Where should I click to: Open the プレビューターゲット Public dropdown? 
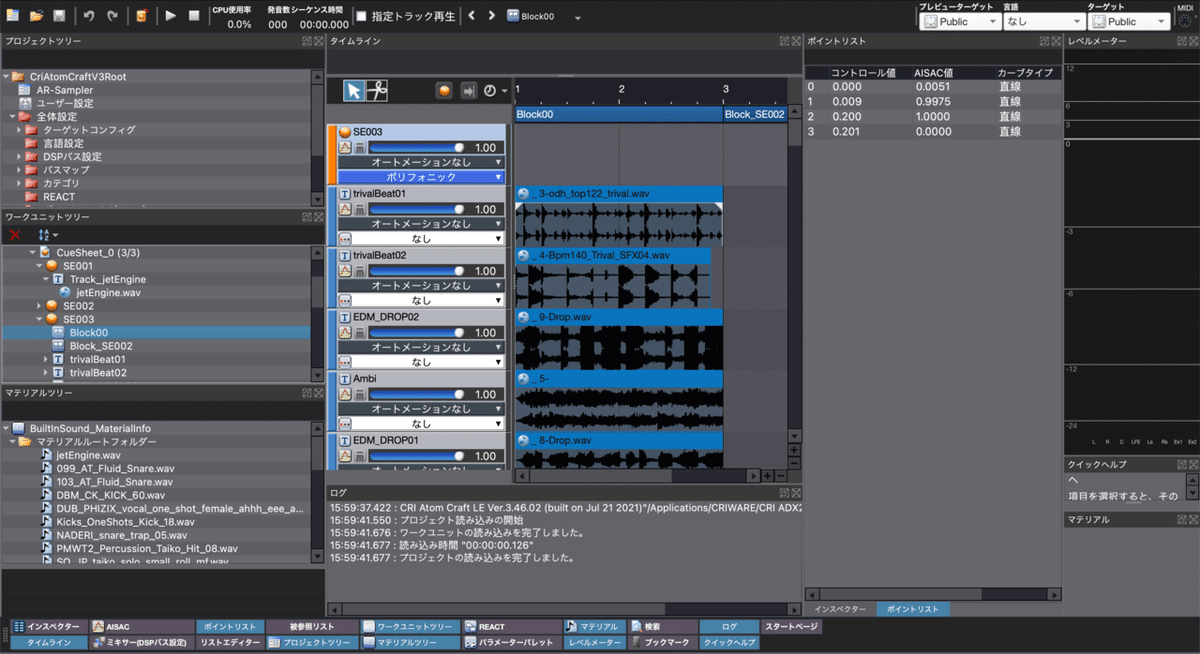(961, 21)
